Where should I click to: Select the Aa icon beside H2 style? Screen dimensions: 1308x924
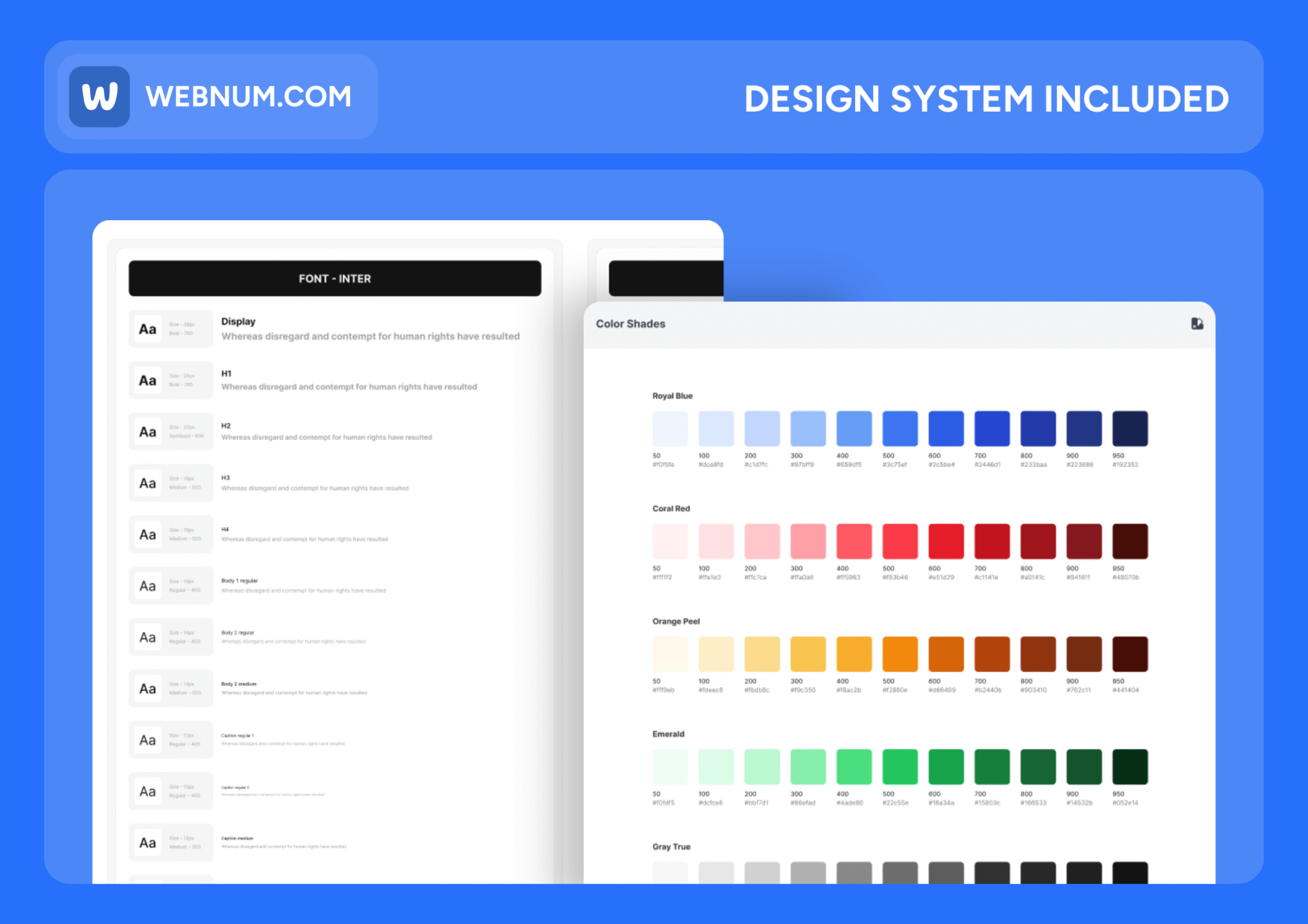click(x=147, y=432)
